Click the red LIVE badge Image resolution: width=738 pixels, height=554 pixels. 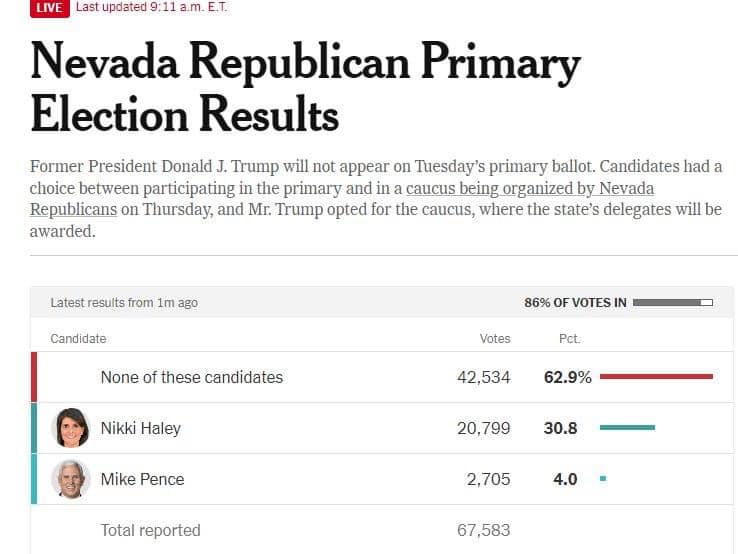(49, 8)
